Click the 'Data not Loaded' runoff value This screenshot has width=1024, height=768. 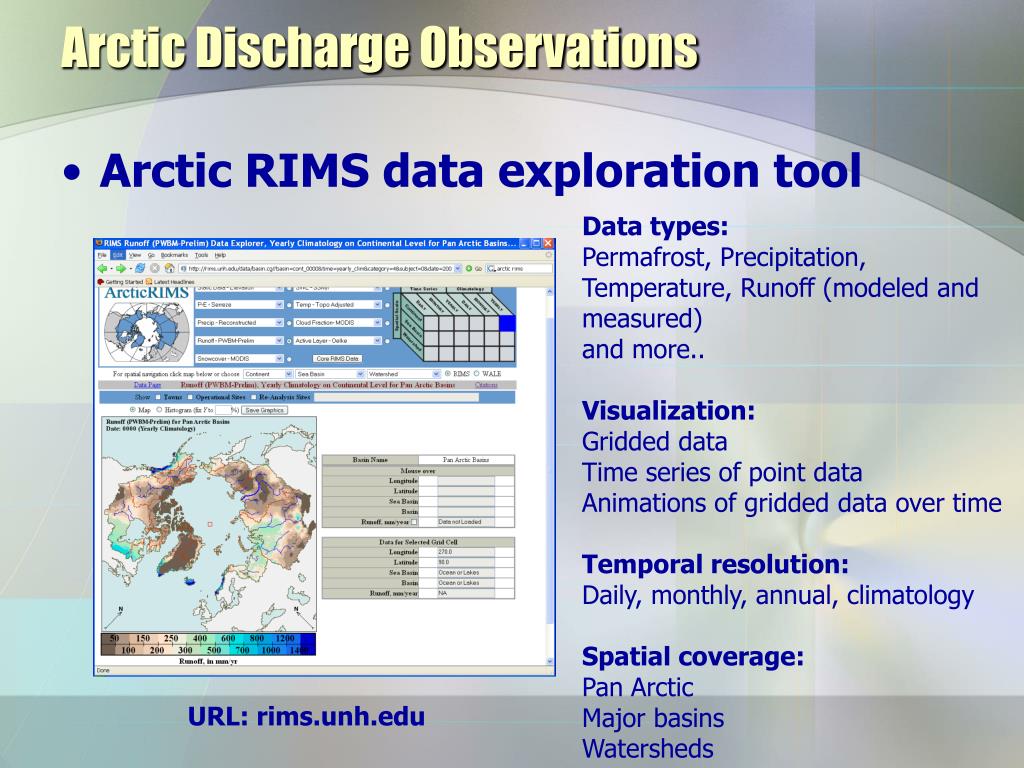pyautogui.click(x=466, y=522)
